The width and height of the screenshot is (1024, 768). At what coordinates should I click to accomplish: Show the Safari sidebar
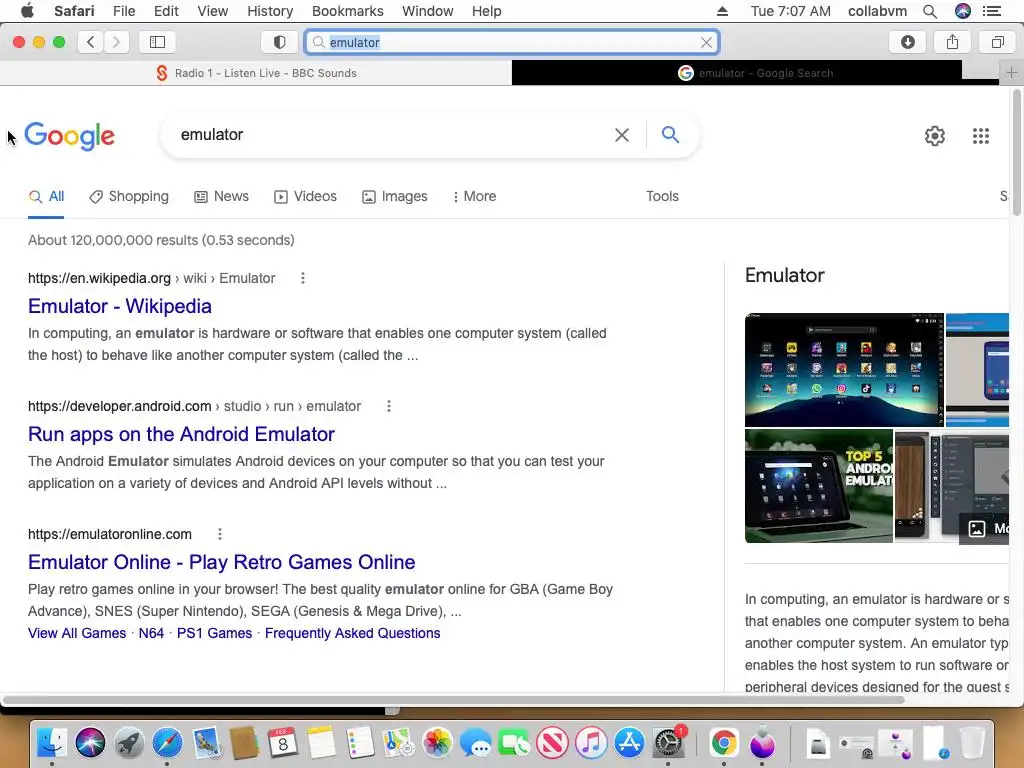pos(157,42)
